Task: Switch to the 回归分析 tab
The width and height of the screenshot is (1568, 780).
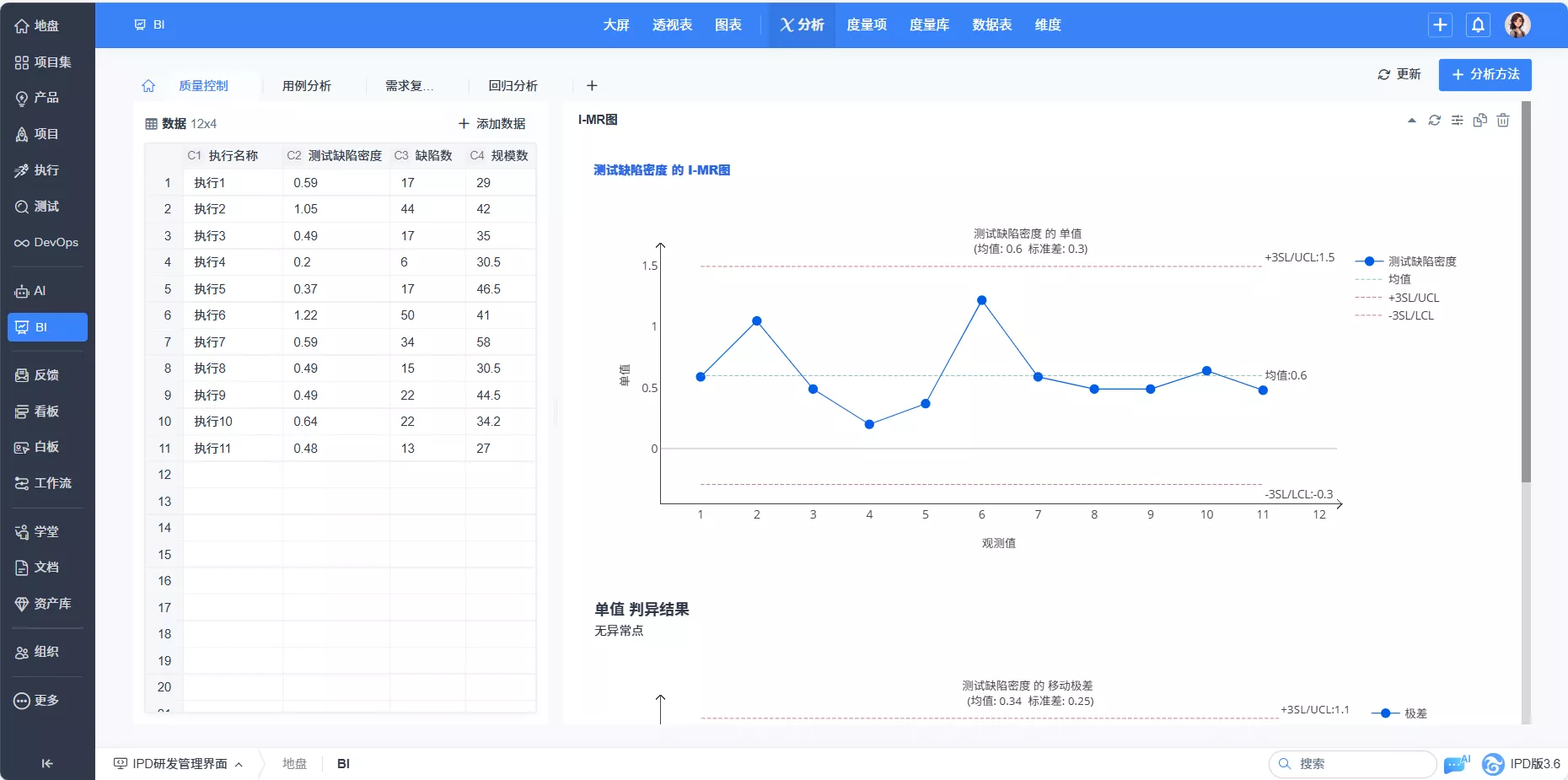Action: point(513,86)
